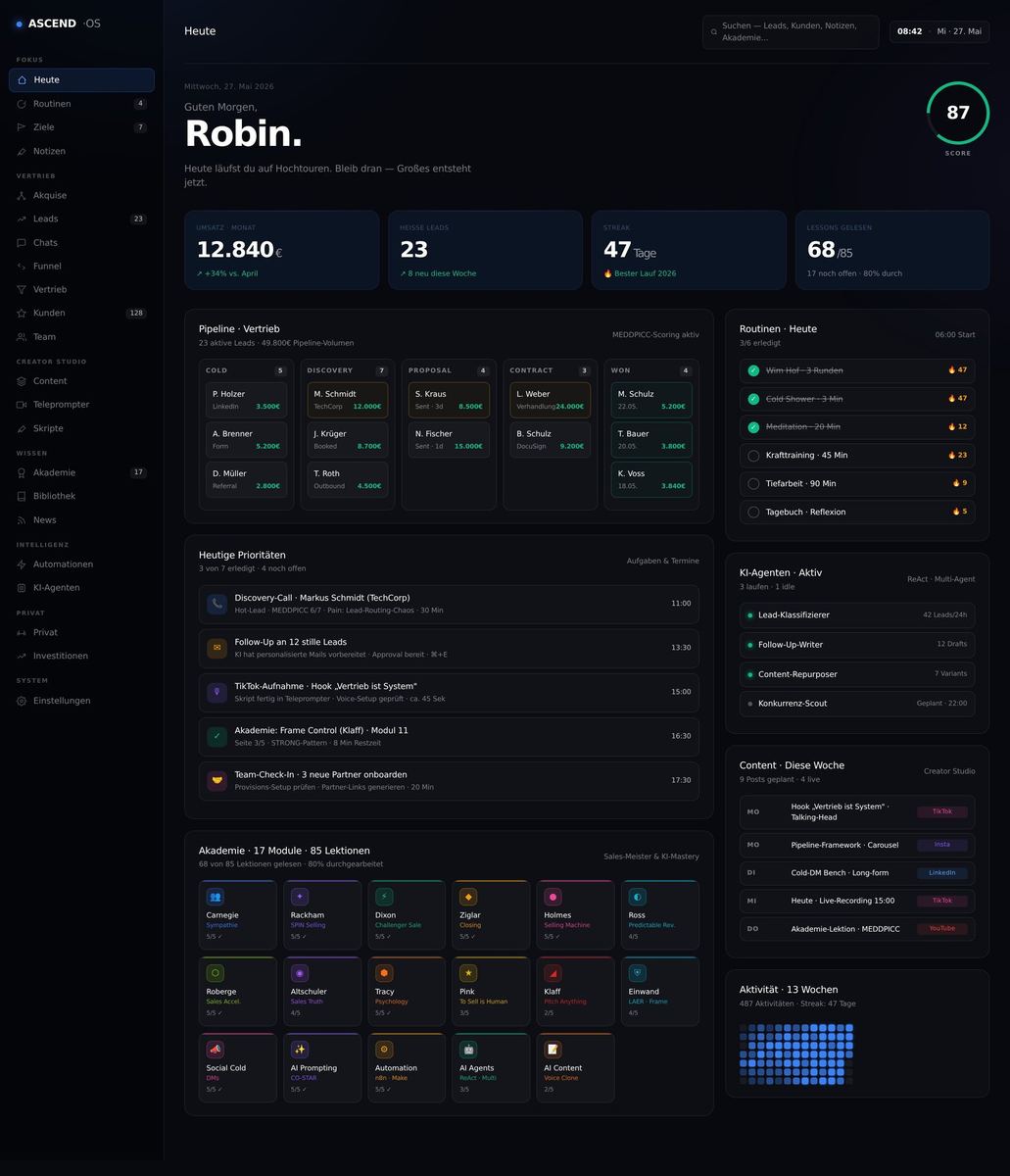Open the Konkurrenz-Scout agent row
The height and width of the screenshot is (1176, 1010).
(857, 704)
